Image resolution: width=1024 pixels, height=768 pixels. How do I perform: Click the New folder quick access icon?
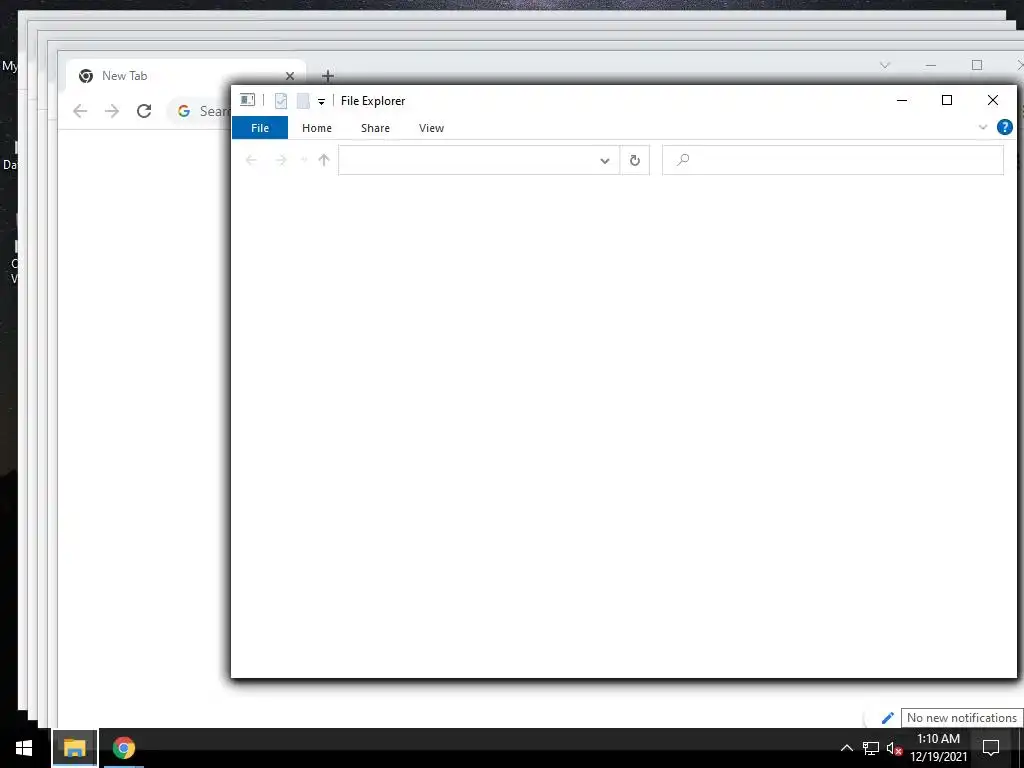[x=303, y=101]
